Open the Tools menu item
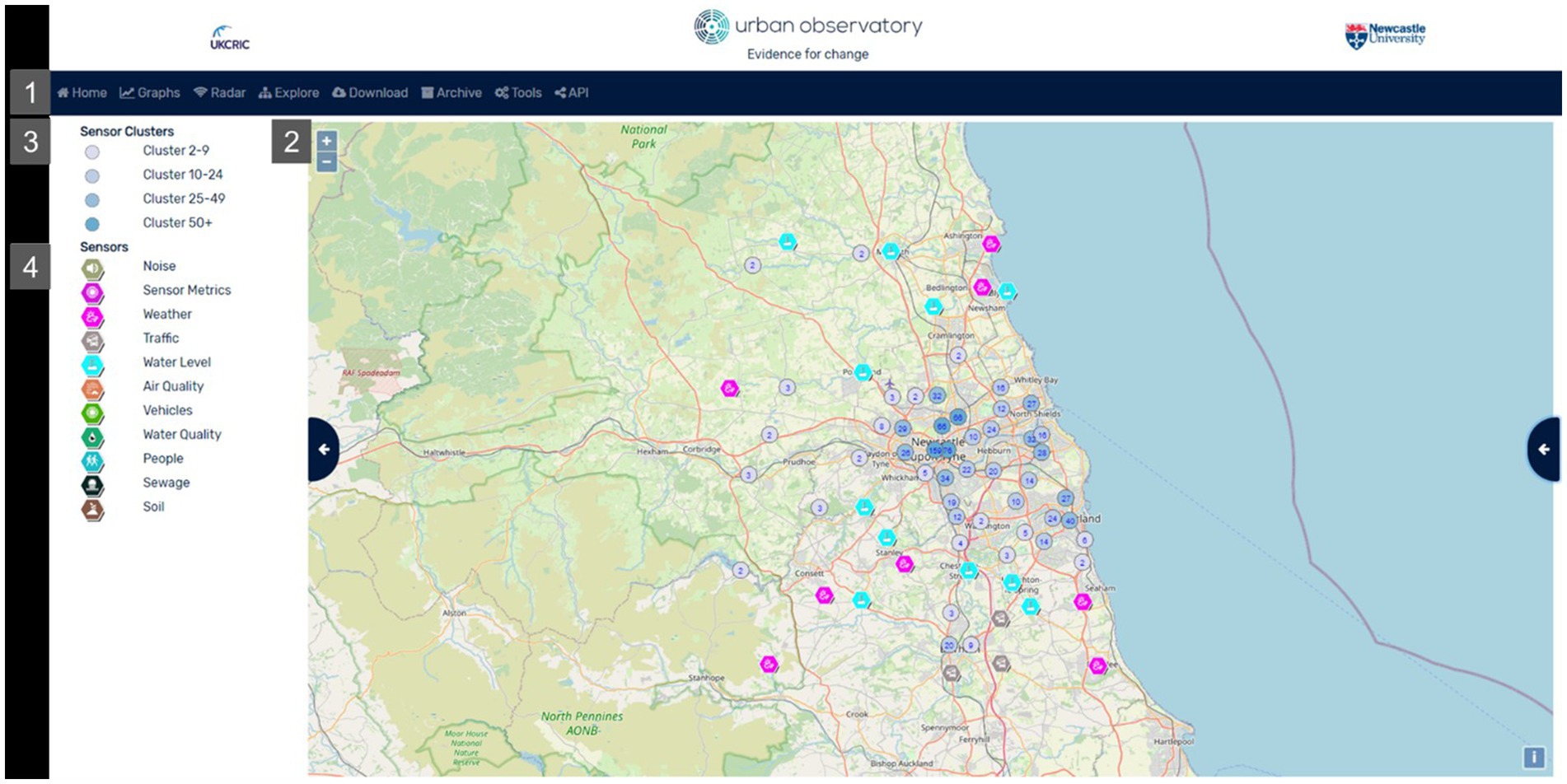1567x784 pixels. tap(518, 93)
